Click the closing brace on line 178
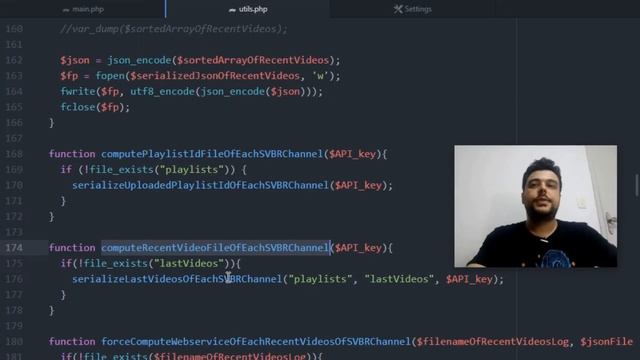 point(51,310)
